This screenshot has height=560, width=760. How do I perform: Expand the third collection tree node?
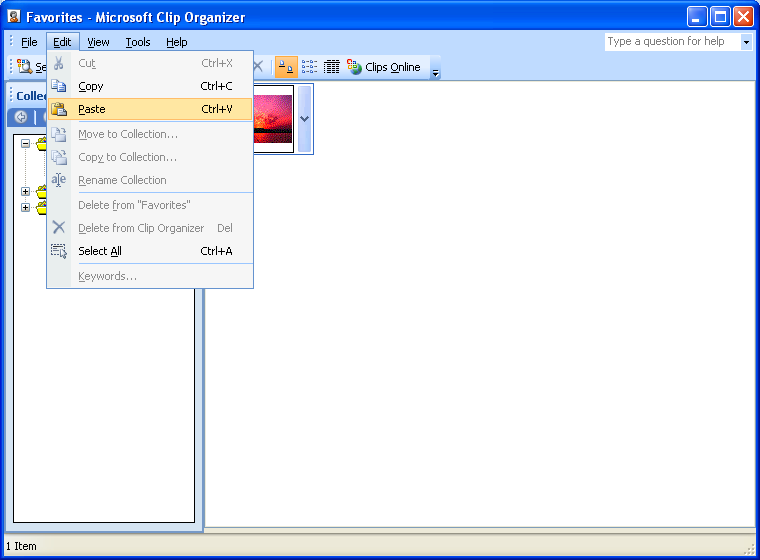tap(25, 208)
